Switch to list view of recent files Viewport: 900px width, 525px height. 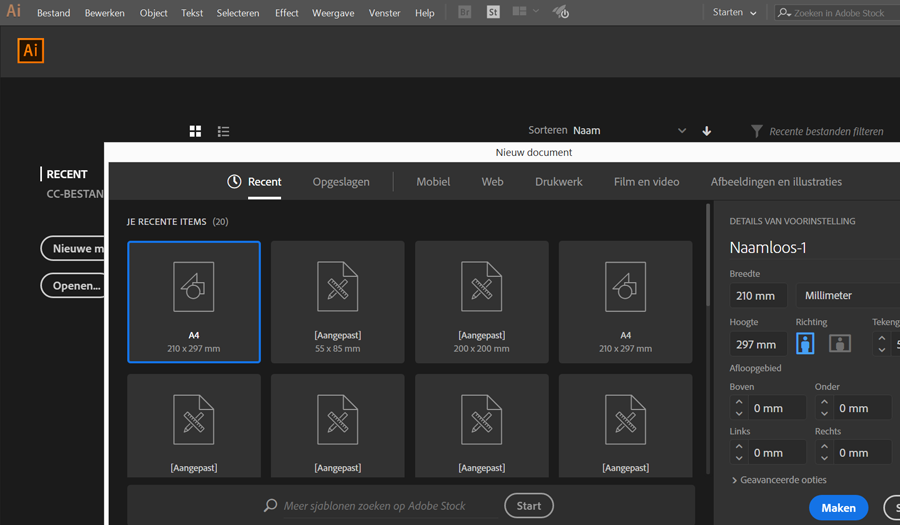(223, 131)
